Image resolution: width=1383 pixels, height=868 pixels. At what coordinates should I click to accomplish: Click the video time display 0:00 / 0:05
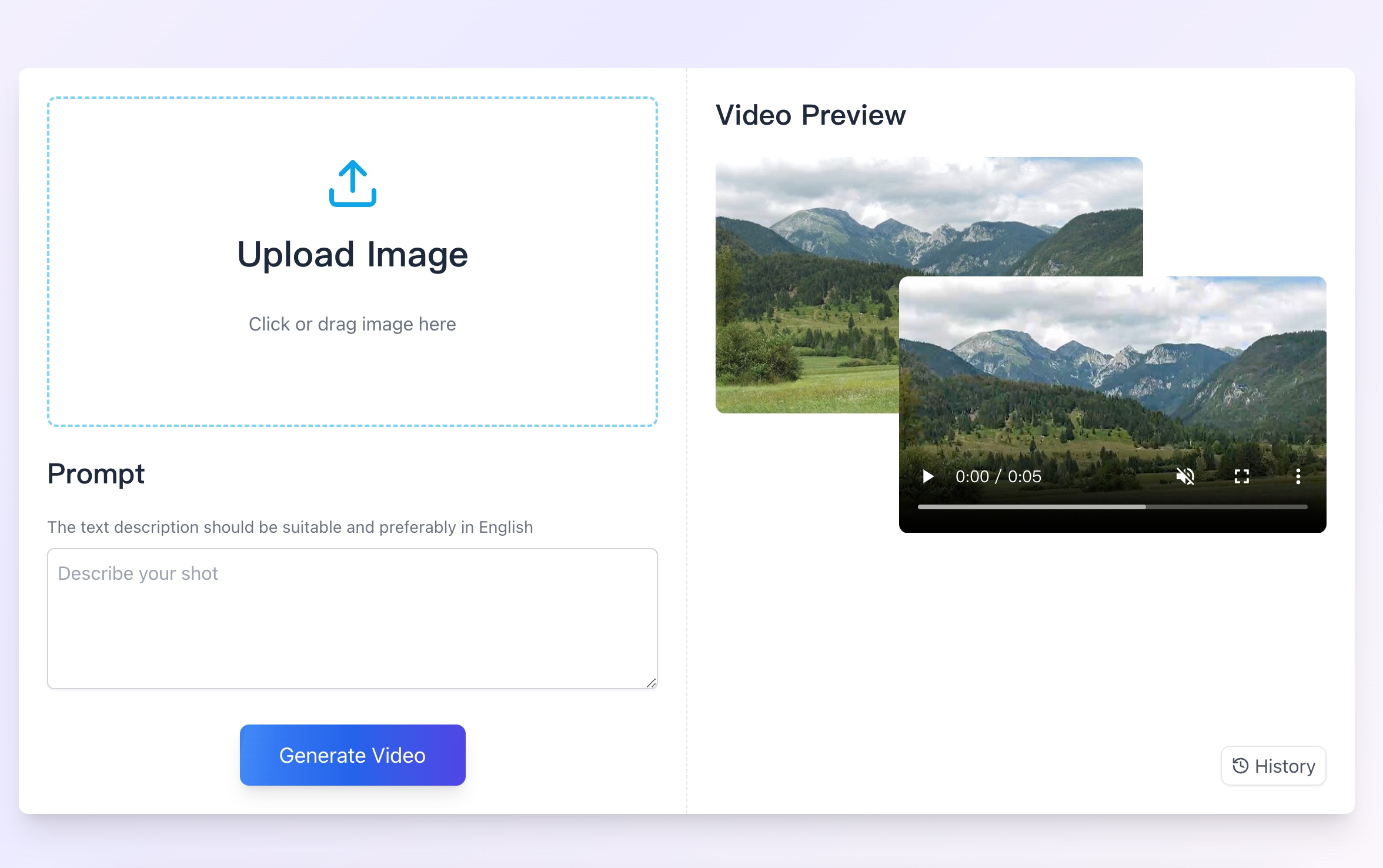click(x=998, y=476)
